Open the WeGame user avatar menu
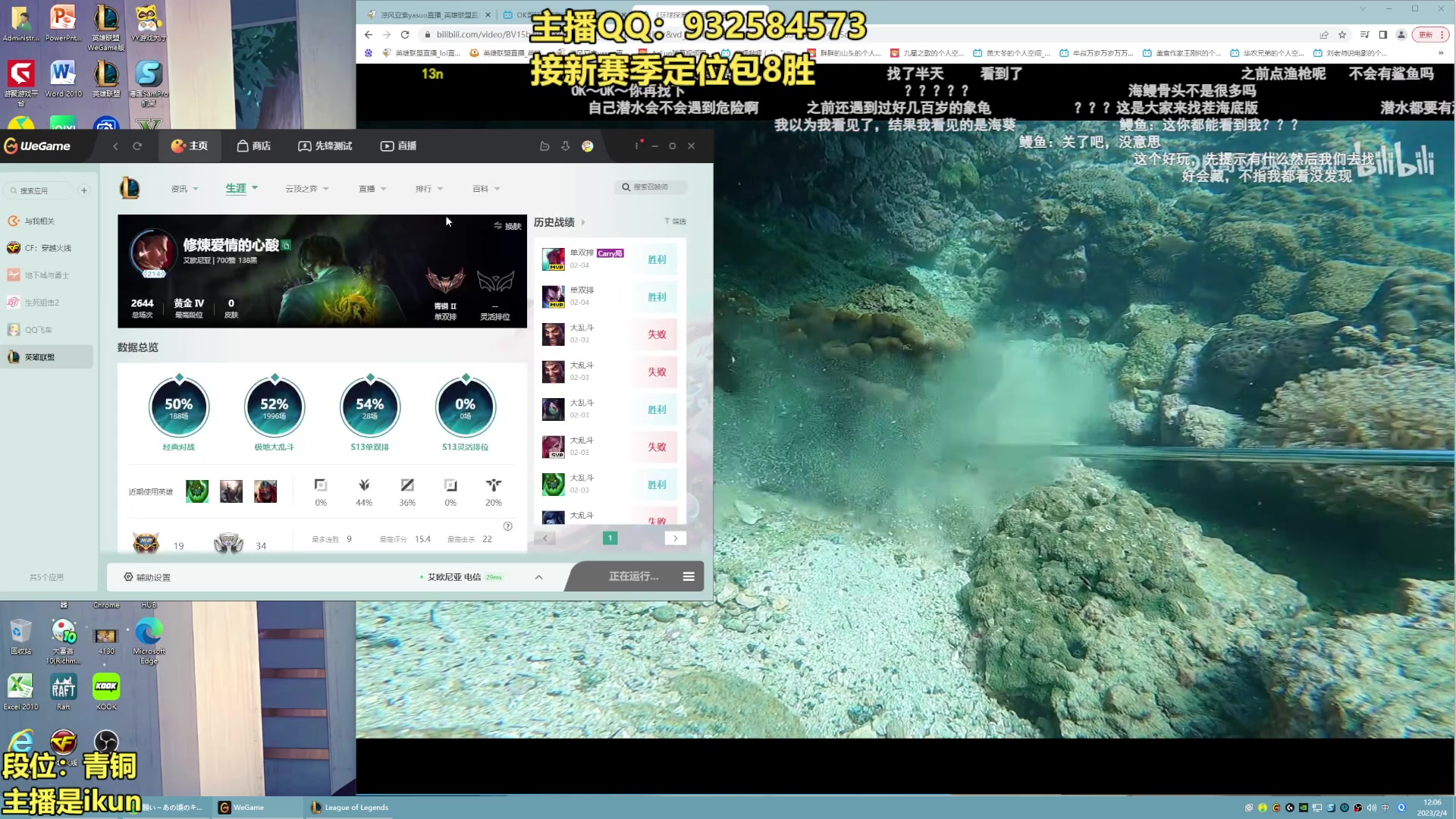The width and height of the screenshot is (1456, 819). pos(587,146)
